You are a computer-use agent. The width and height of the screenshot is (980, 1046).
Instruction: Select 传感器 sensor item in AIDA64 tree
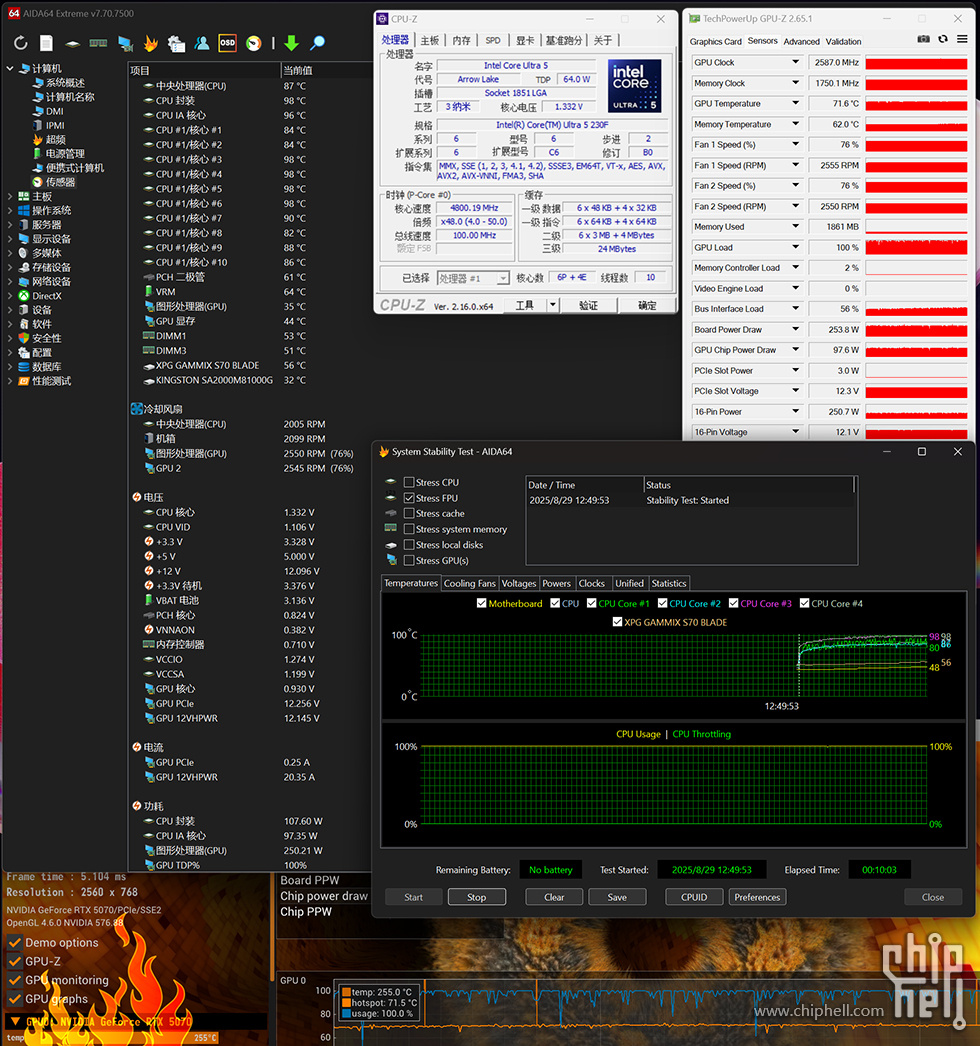[x=61, y=182]
